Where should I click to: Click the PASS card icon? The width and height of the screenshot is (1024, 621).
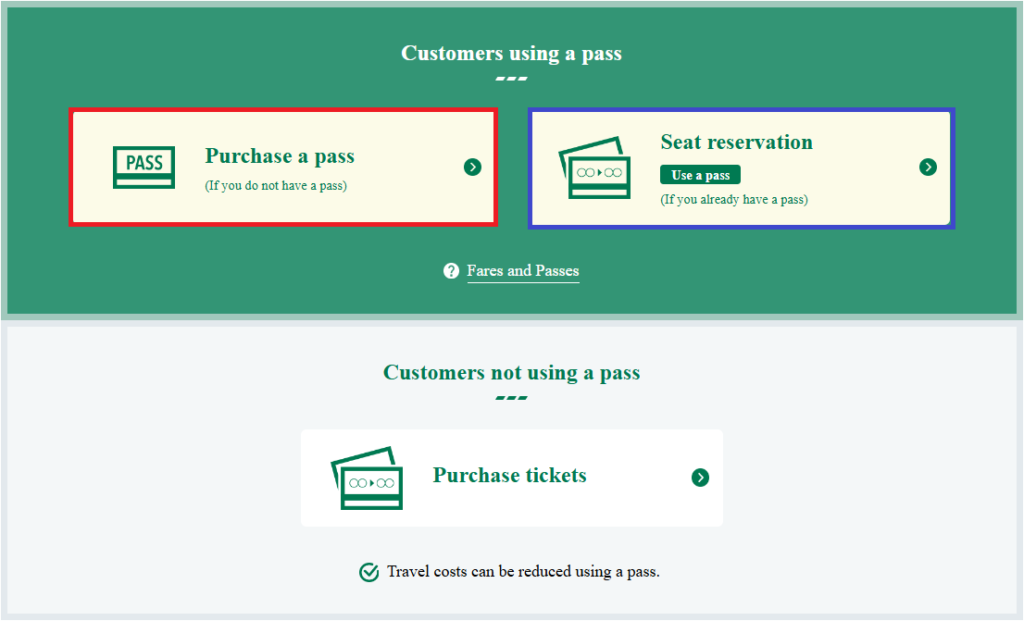point(144,167)
